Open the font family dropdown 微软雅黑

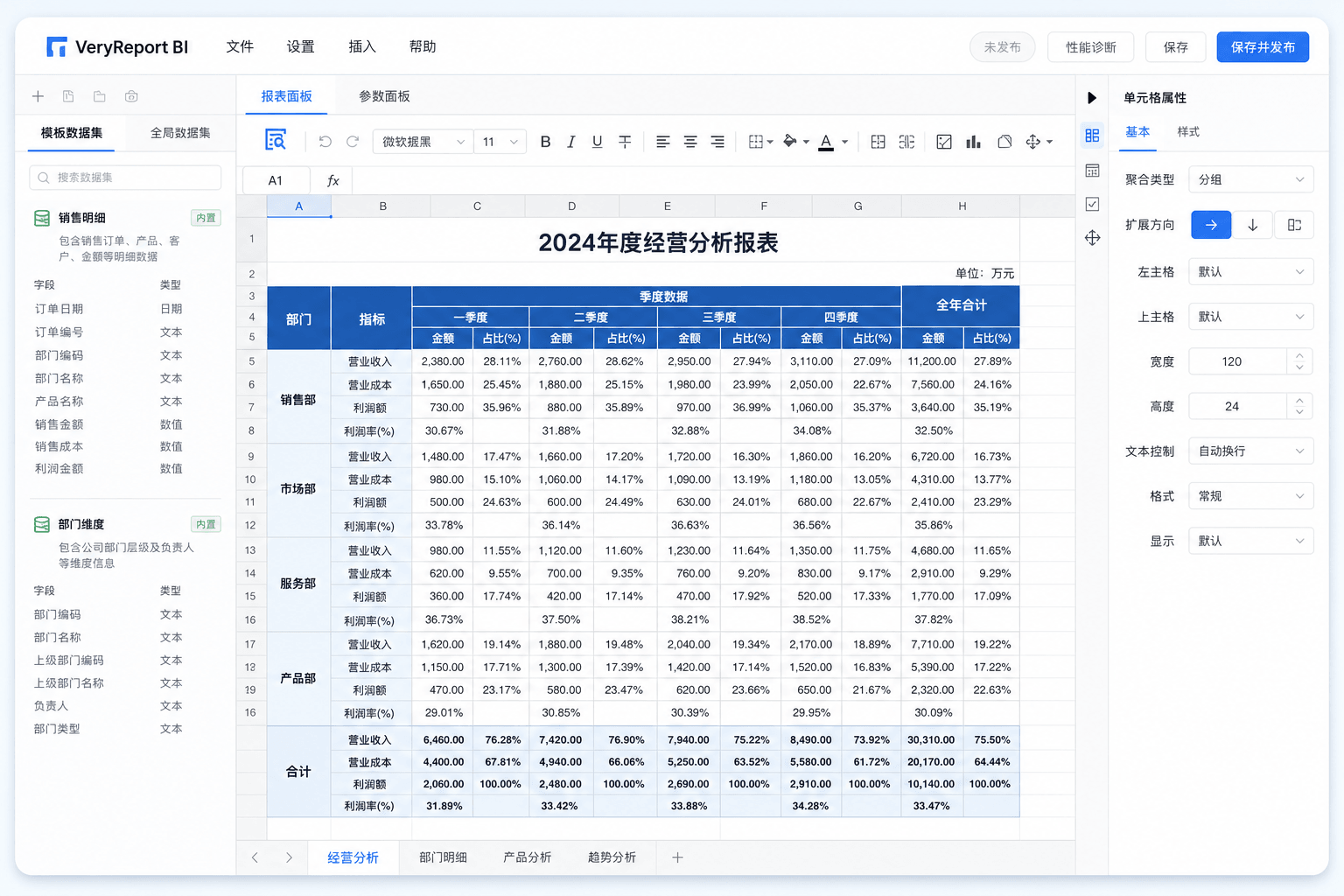click(423, 142)
